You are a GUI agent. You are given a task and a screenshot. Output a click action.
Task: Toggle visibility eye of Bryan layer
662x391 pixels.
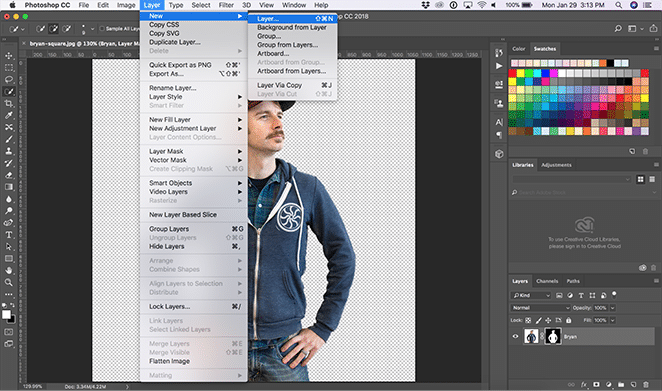(x=515, y=337)
